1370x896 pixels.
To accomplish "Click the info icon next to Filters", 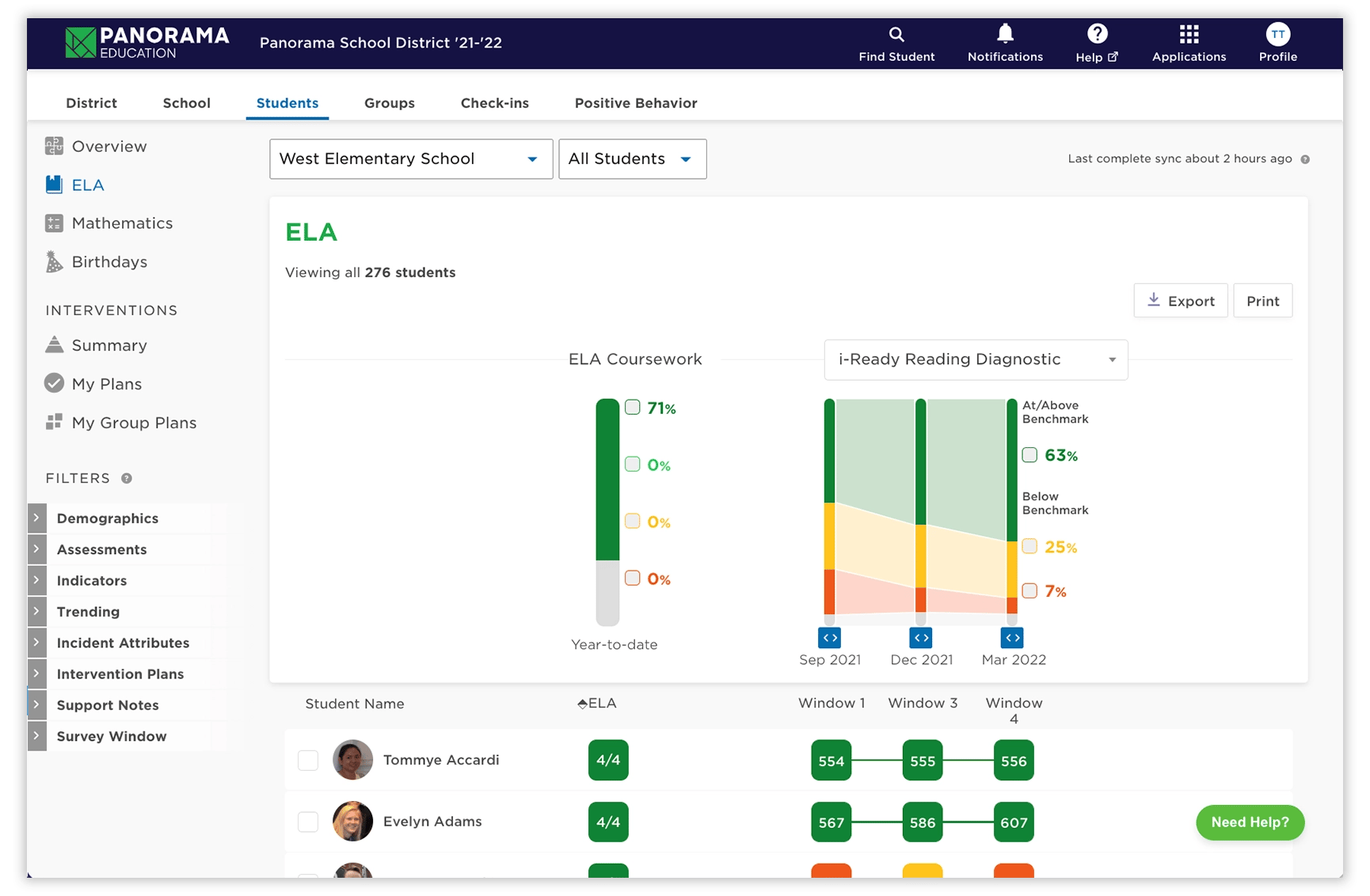I will tap(127, 478).
